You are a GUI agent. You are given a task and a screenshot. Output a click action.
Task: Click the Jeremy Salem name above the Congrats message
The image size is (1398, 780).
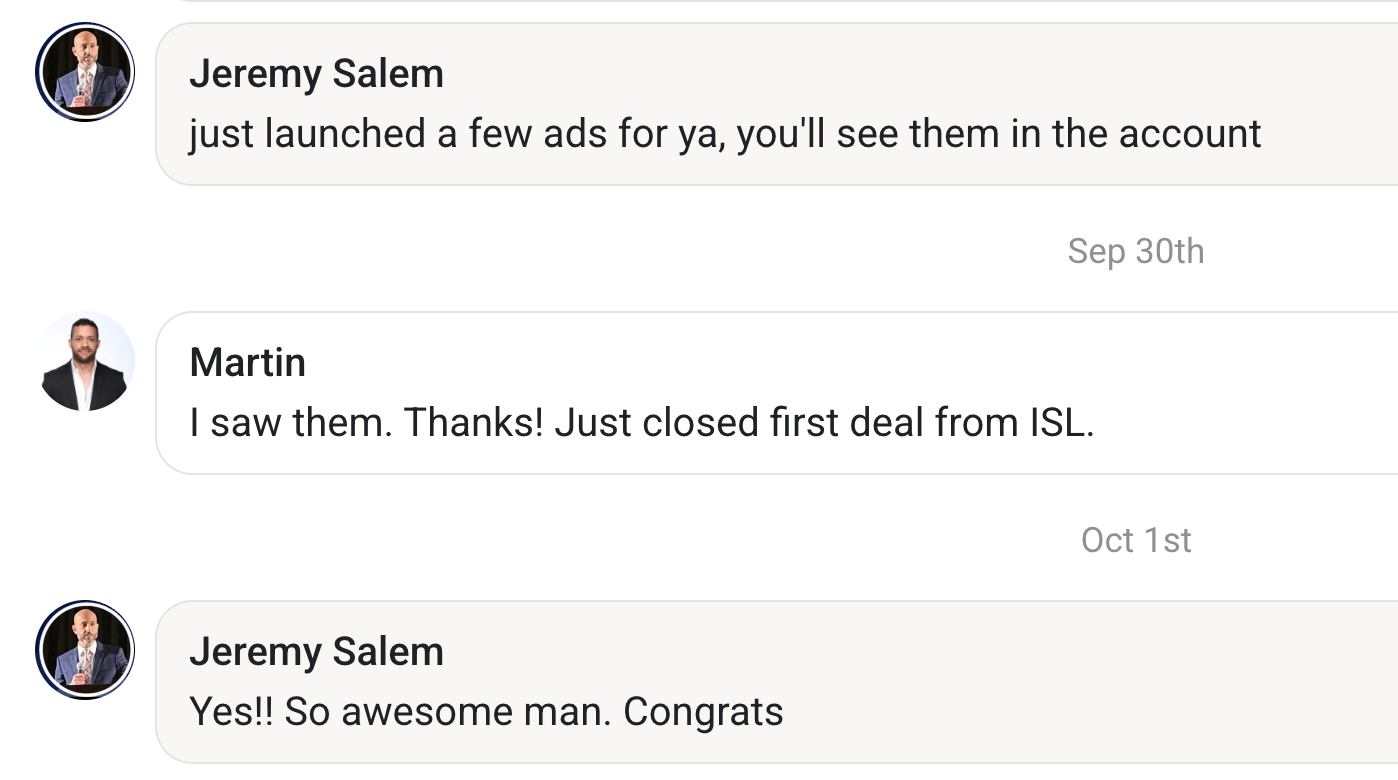pyautogui.click(x=316, y=652)
